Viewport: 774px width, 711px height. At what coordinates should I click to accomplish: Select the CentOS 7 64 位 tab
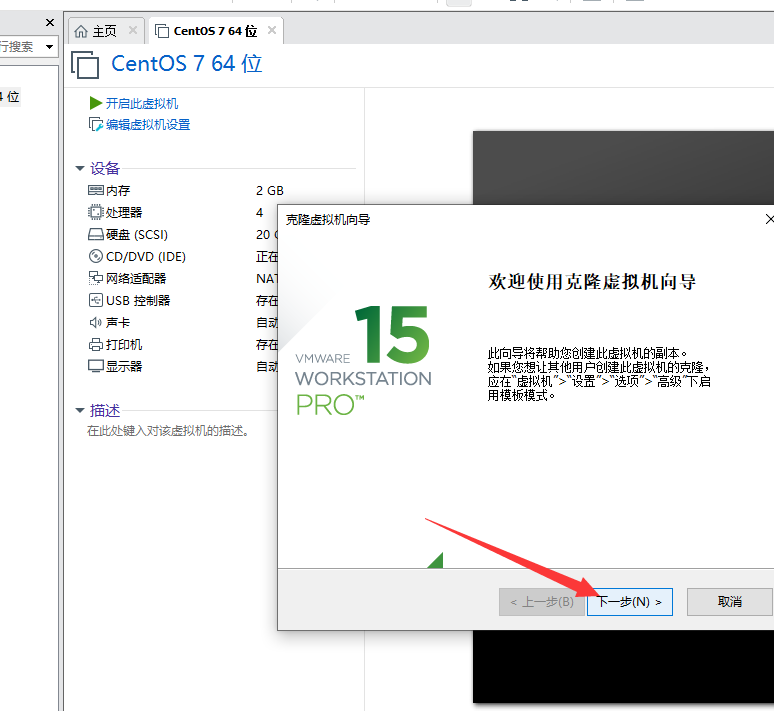(216, 31)
